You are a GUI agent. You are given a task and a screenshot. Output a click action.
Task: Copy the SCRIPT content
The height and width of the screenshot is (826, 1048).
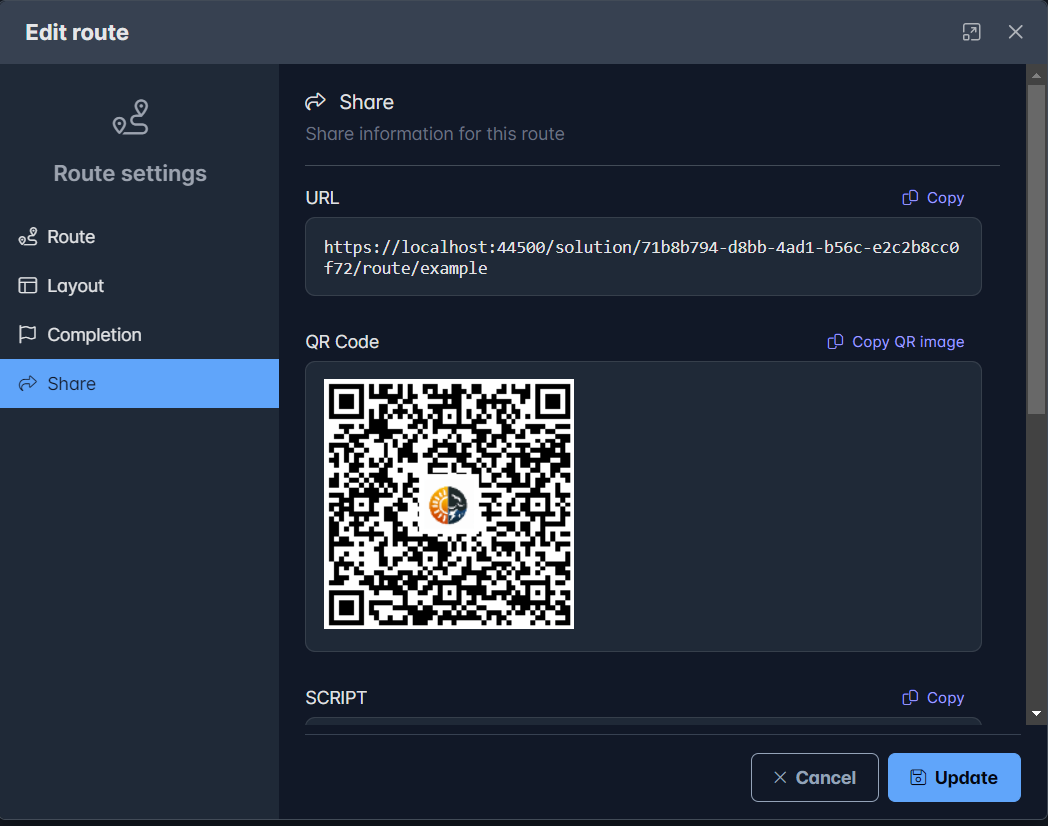coord(933,698)
